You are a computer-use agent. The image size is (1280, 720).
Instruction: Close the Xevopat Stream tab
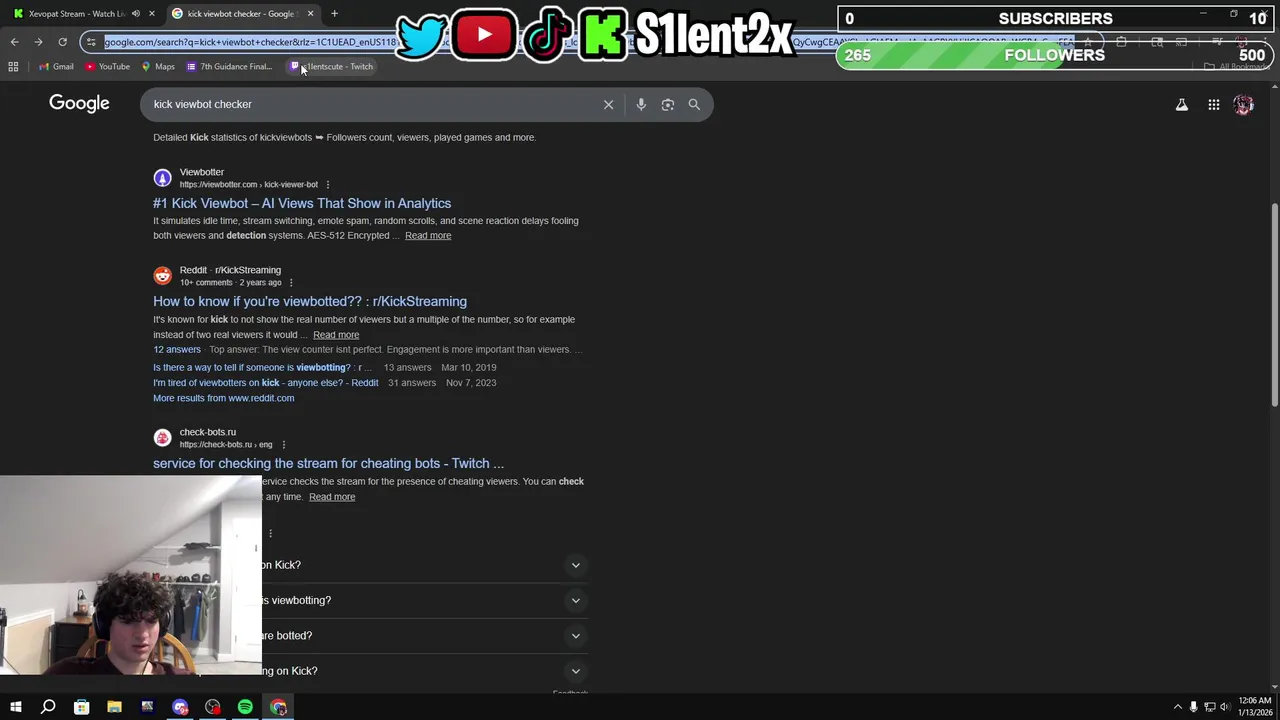[151, 14]
